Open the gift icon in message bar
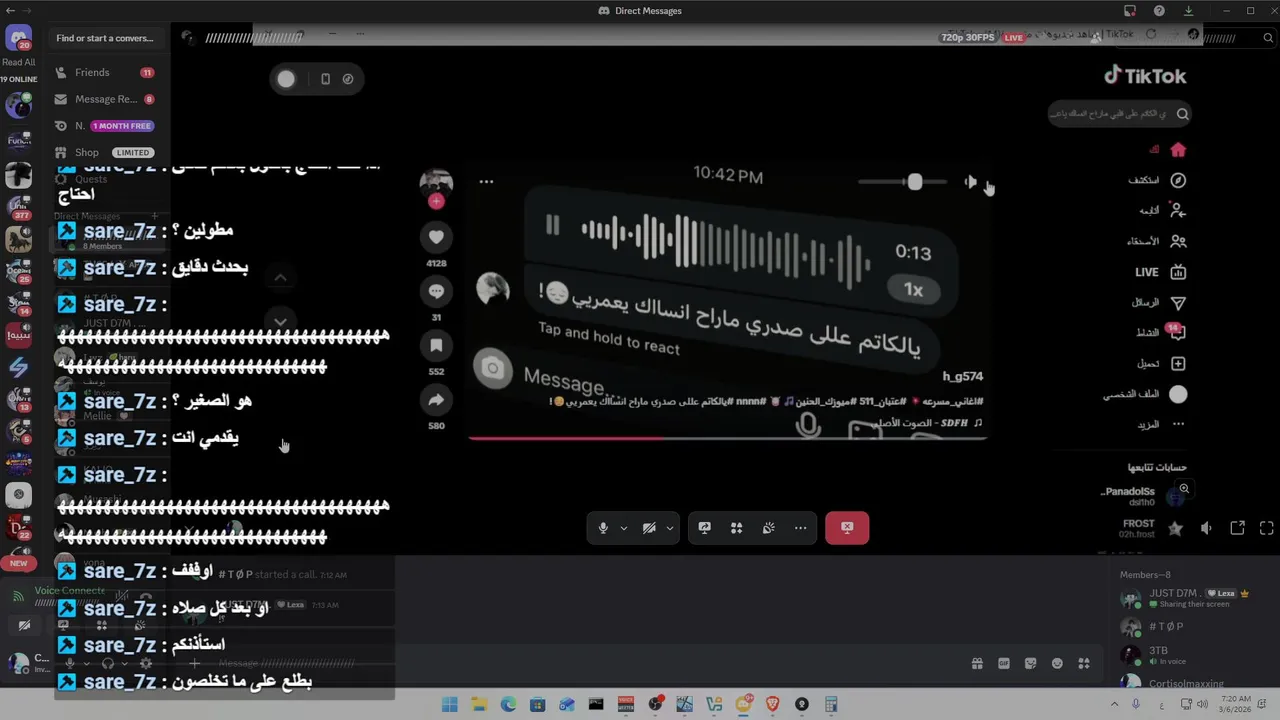The width and height of the screenshot is (1280, 720). tap(977, 663)
